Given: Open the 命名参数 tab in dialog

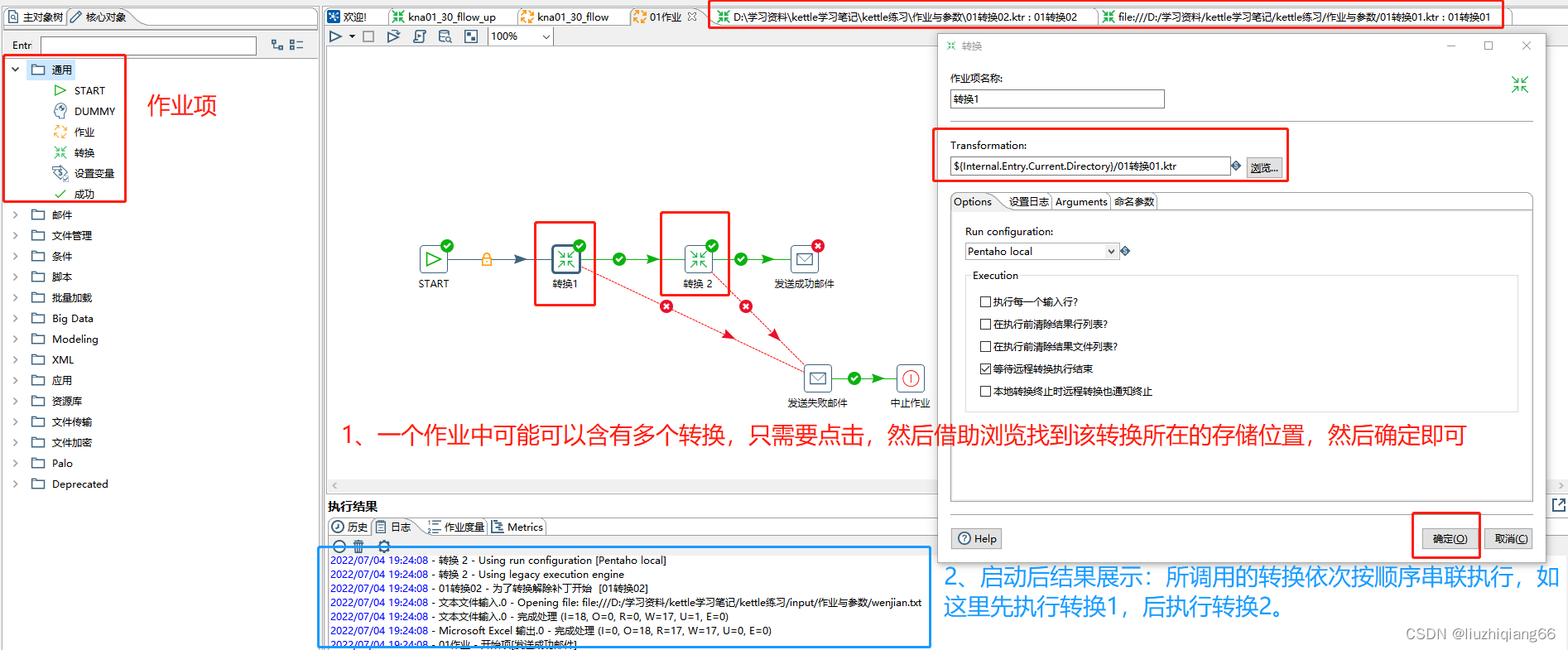Looking at the screenshot, I should pyautogui.click(x=1133, y=202).
